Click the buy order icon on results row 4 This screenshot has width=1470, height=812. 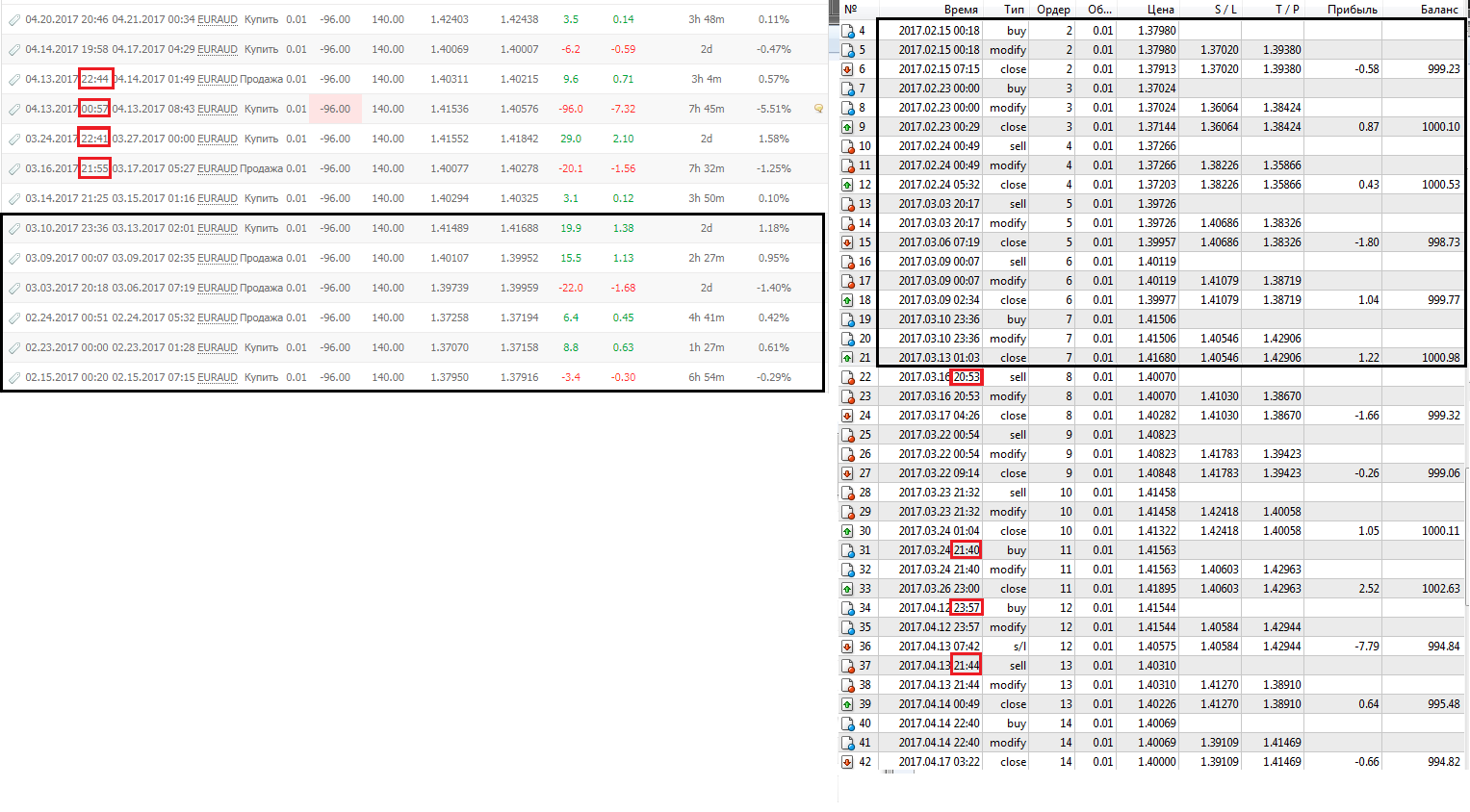point(847,31)
